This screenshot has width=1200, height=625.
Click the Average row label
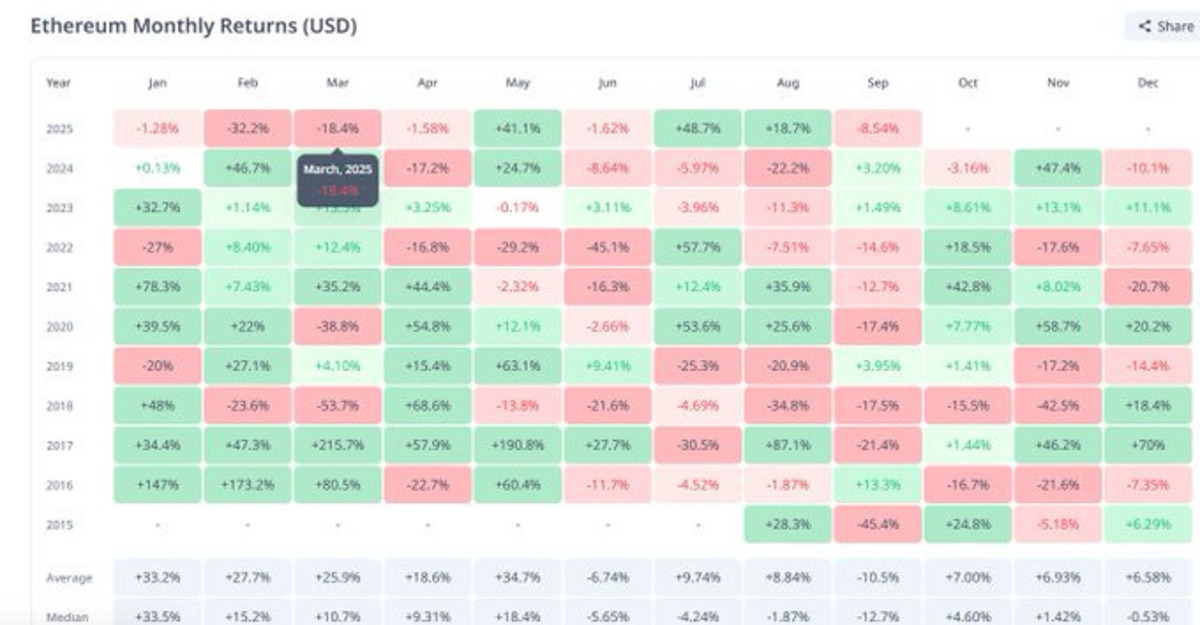69,578
